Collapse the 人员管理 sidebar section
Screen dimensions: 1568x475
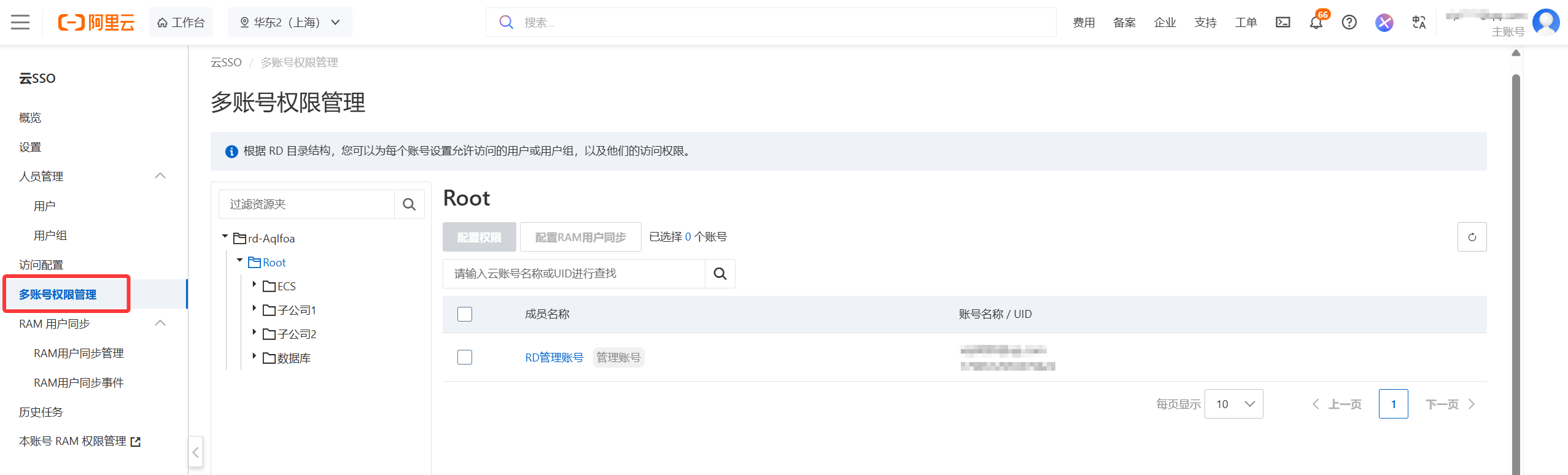(160, 176)
